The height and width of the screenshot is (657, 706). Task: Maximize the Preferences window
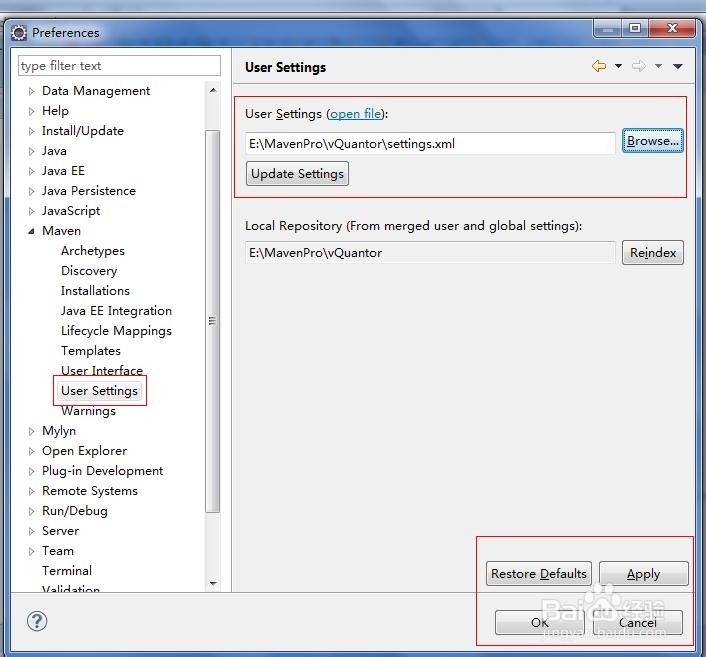(635, 28)
